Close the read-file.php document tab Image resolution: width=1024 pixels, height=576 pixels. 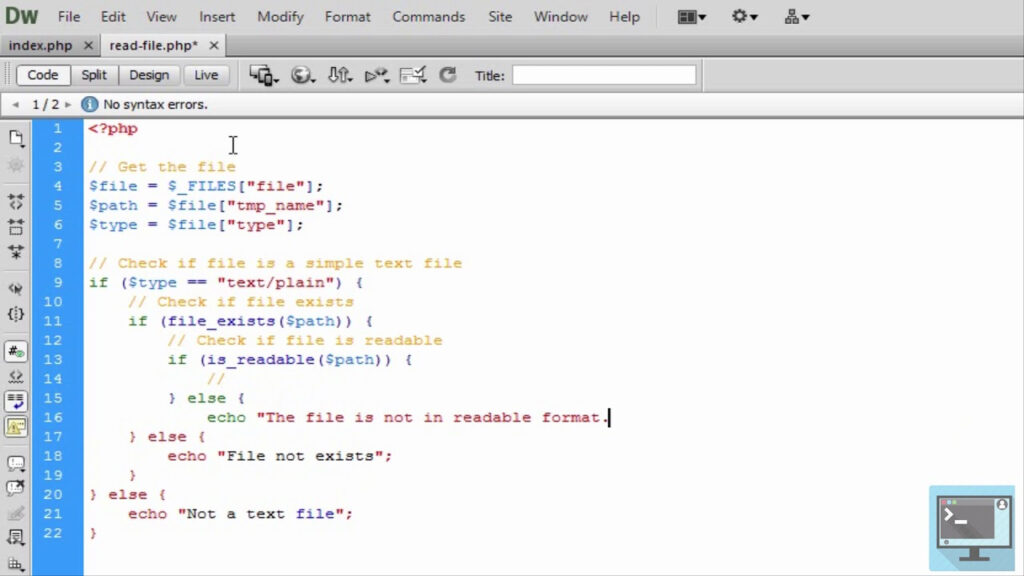[214, 46]
